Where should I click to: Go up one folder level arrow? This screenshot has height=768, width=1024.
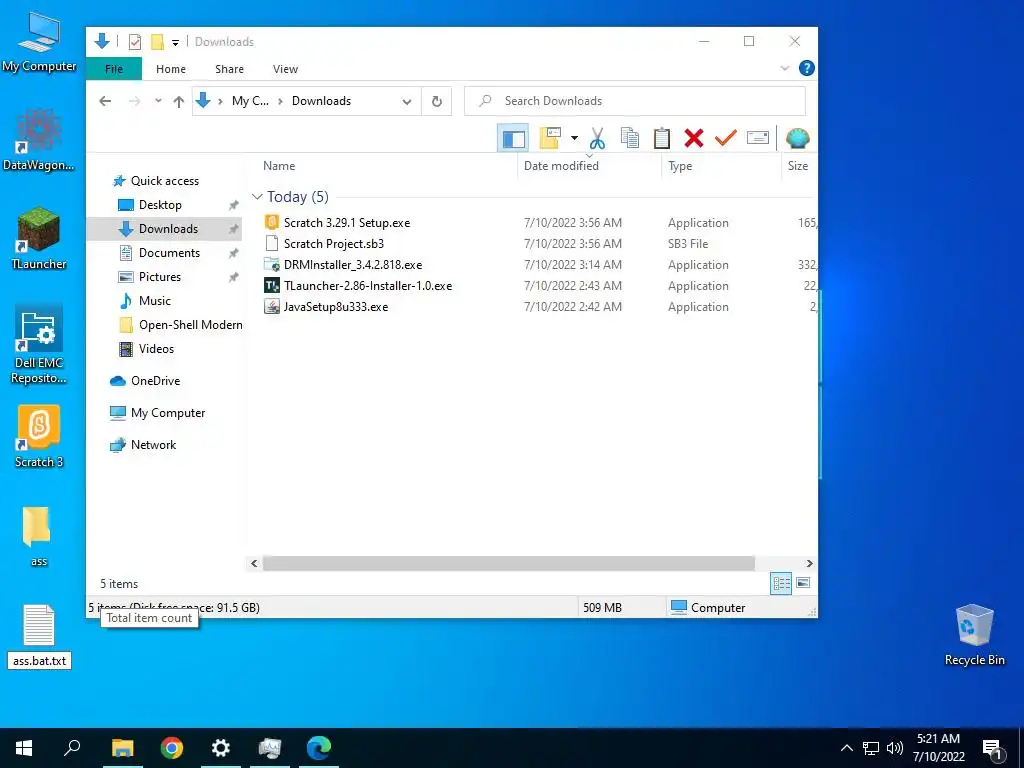(178, 101)
